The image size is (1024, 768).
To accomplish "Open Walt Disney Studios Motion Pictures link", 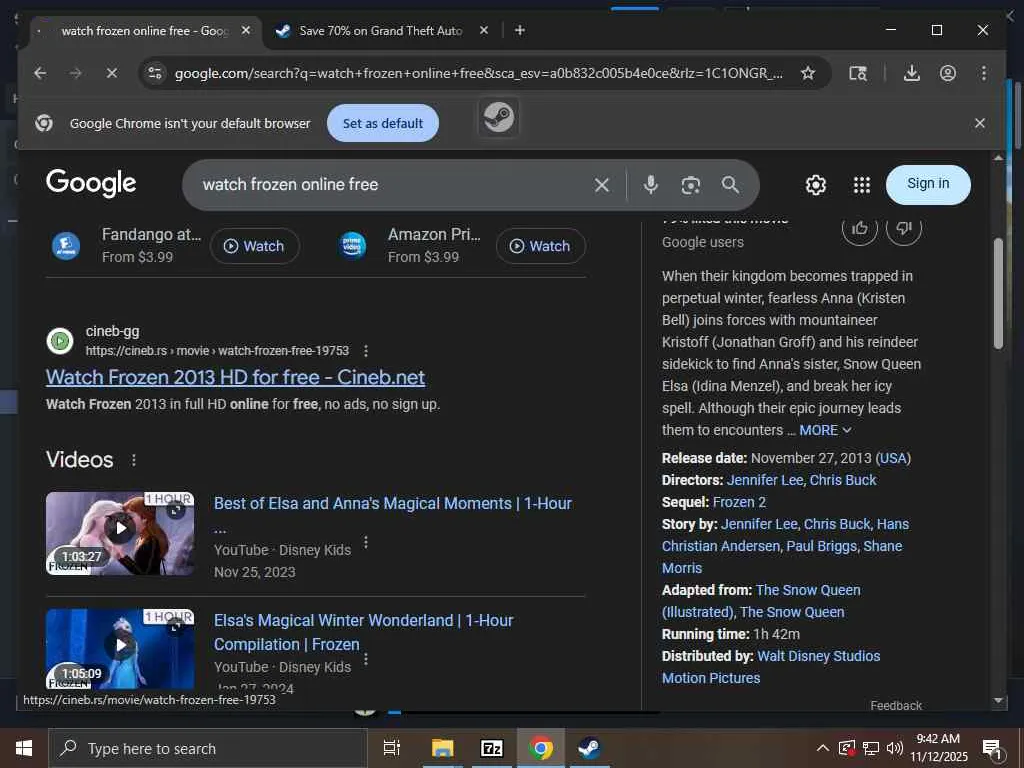I will (771, 667).
